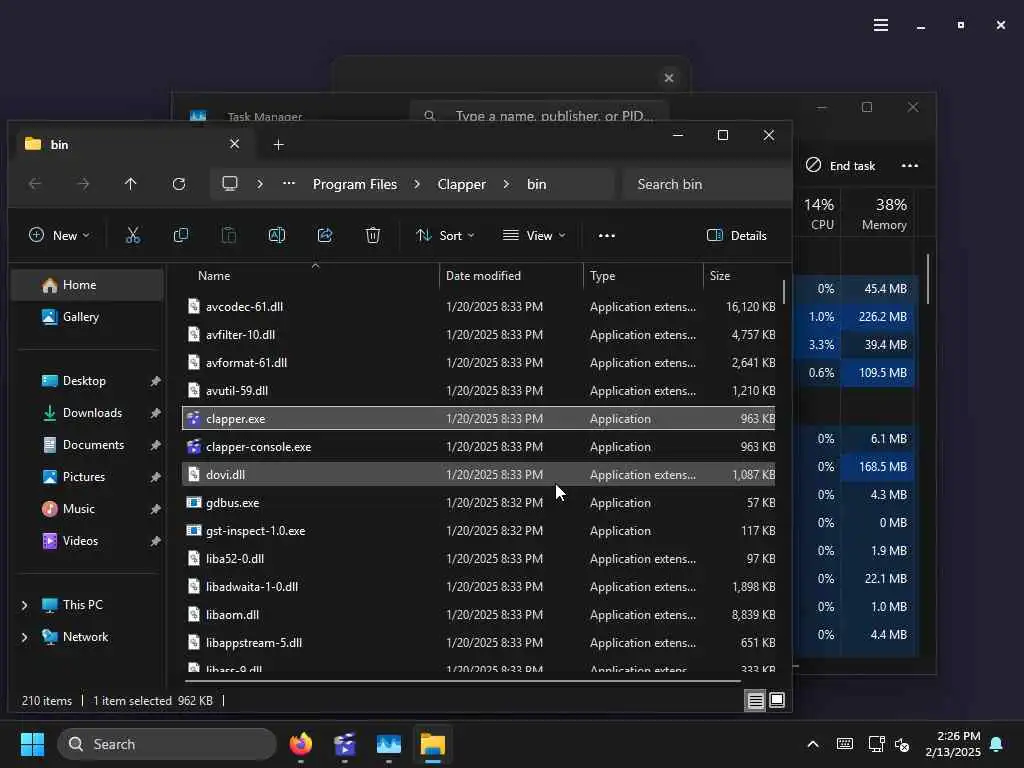Sort by Date modified column header
Image resolution: width=1024 pixels, height=768 pixels.
click(x=511, y=276)
